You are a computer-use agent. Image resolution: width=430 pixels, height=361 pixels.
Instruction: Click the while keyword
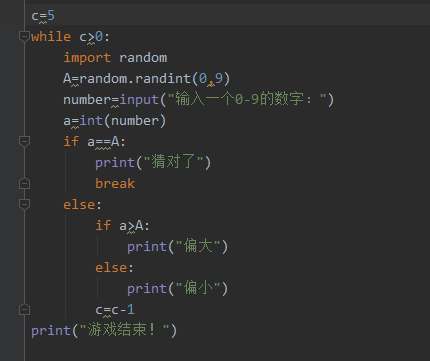(x=51, y=37)
